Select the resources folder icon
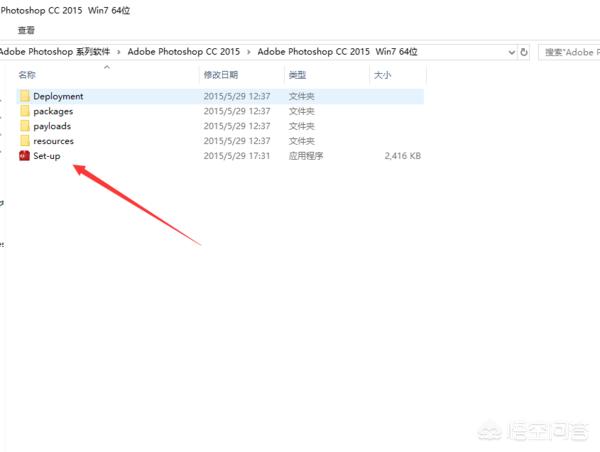This screenshot has height=452, width=600. 24,141
